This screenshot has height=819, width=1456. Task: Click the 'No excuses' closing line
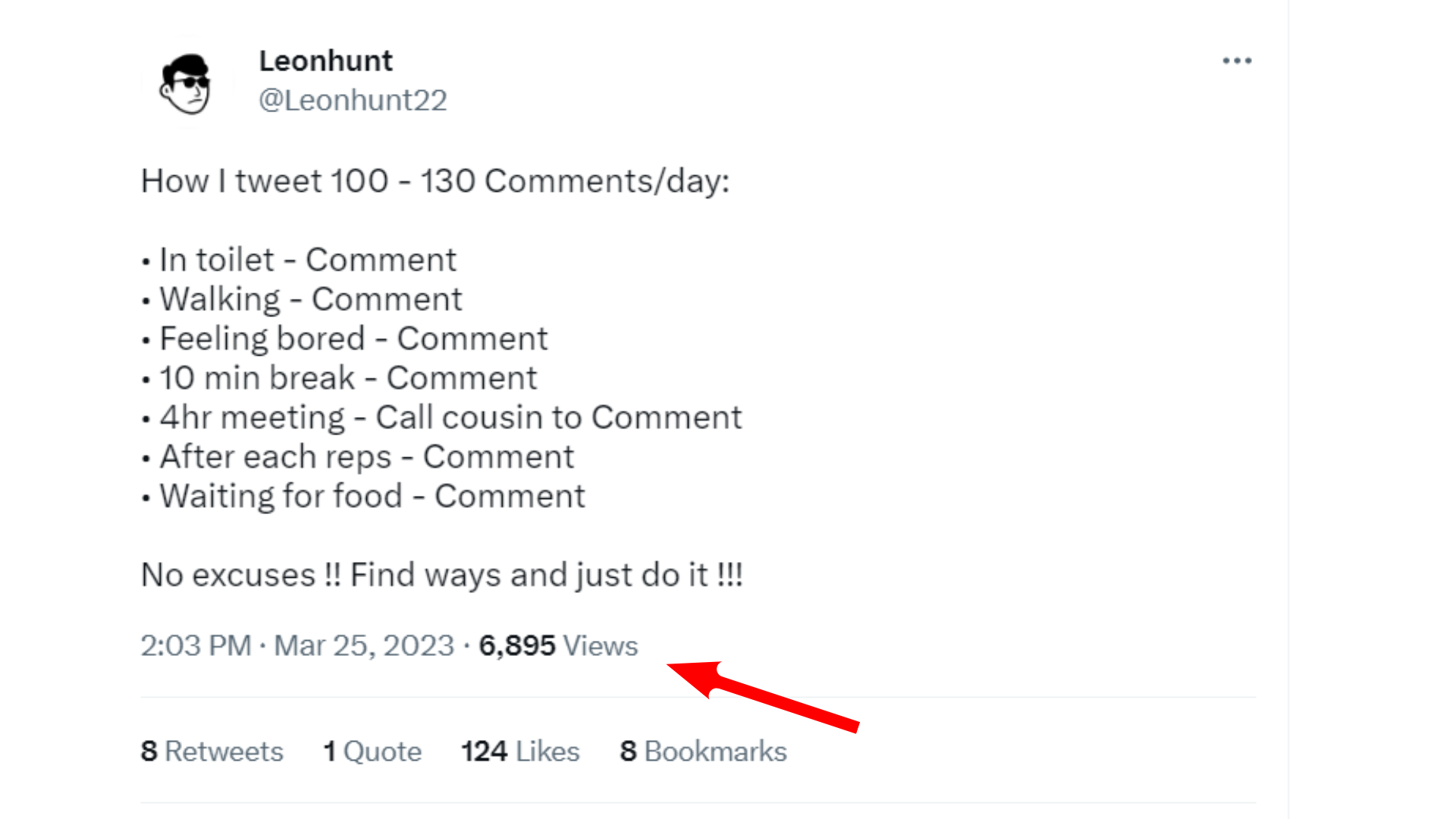[x=442, y=574]
